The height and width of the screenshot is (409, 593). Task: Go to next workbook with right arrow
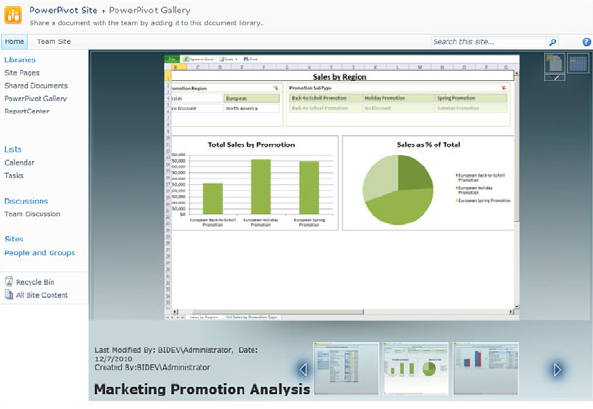click(x=557, y=370)
